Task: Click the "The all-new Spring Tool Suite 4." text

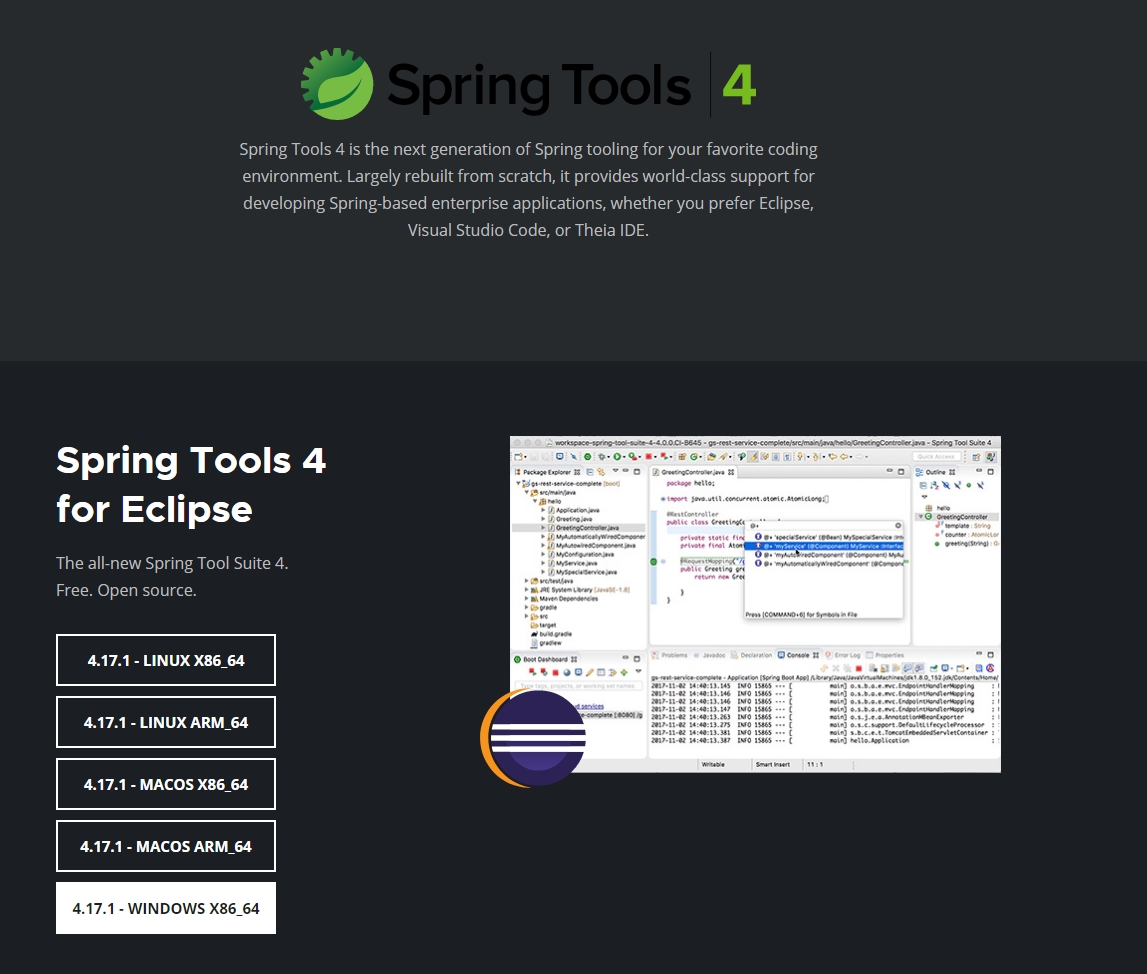Action: point(172,563)
